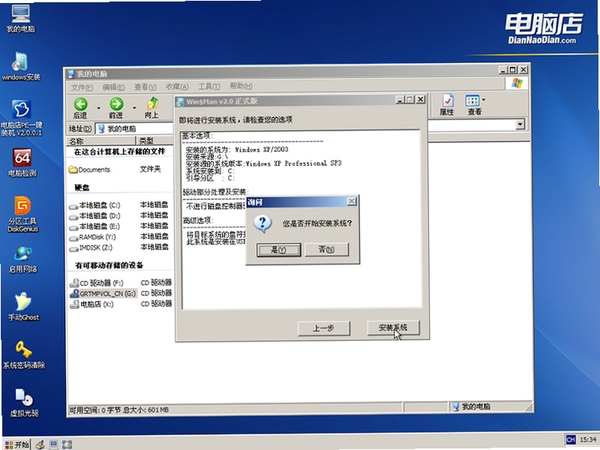Viewport: 600px width, 450px height.
Task: Select 电脑店 (X:) drive
Action: coord(92,305)
